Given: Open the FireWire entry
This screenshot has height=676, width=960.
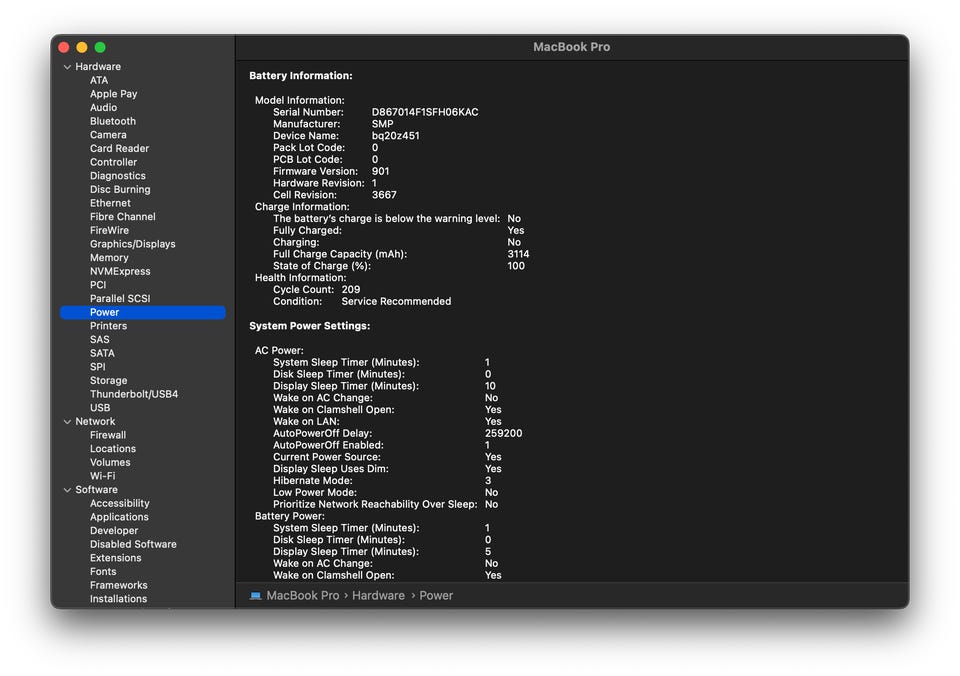Looking at the screenshot, I should [109, 230].
